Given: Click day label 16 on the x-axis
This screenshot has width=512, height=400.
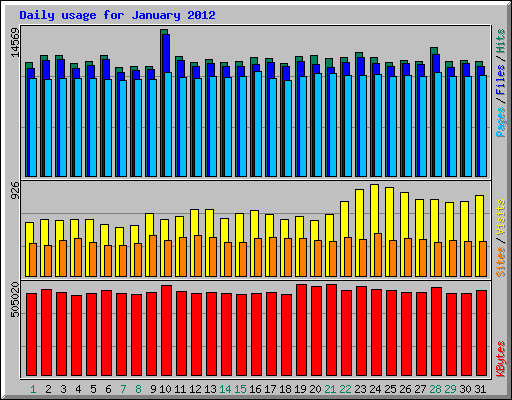Looking at the screenshot, I should click(255, 389).
